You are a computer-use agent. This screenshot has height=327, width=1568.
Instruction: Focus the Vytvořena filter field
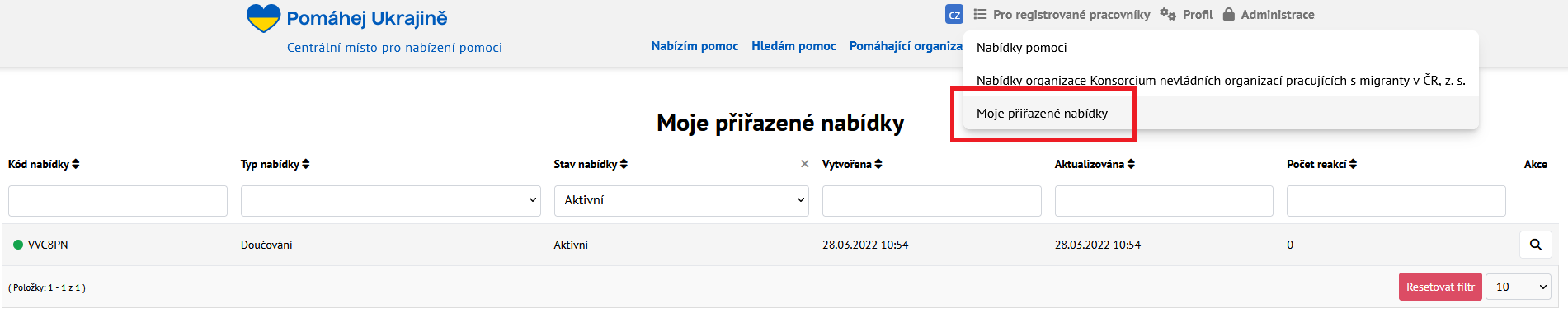[932, 201]
